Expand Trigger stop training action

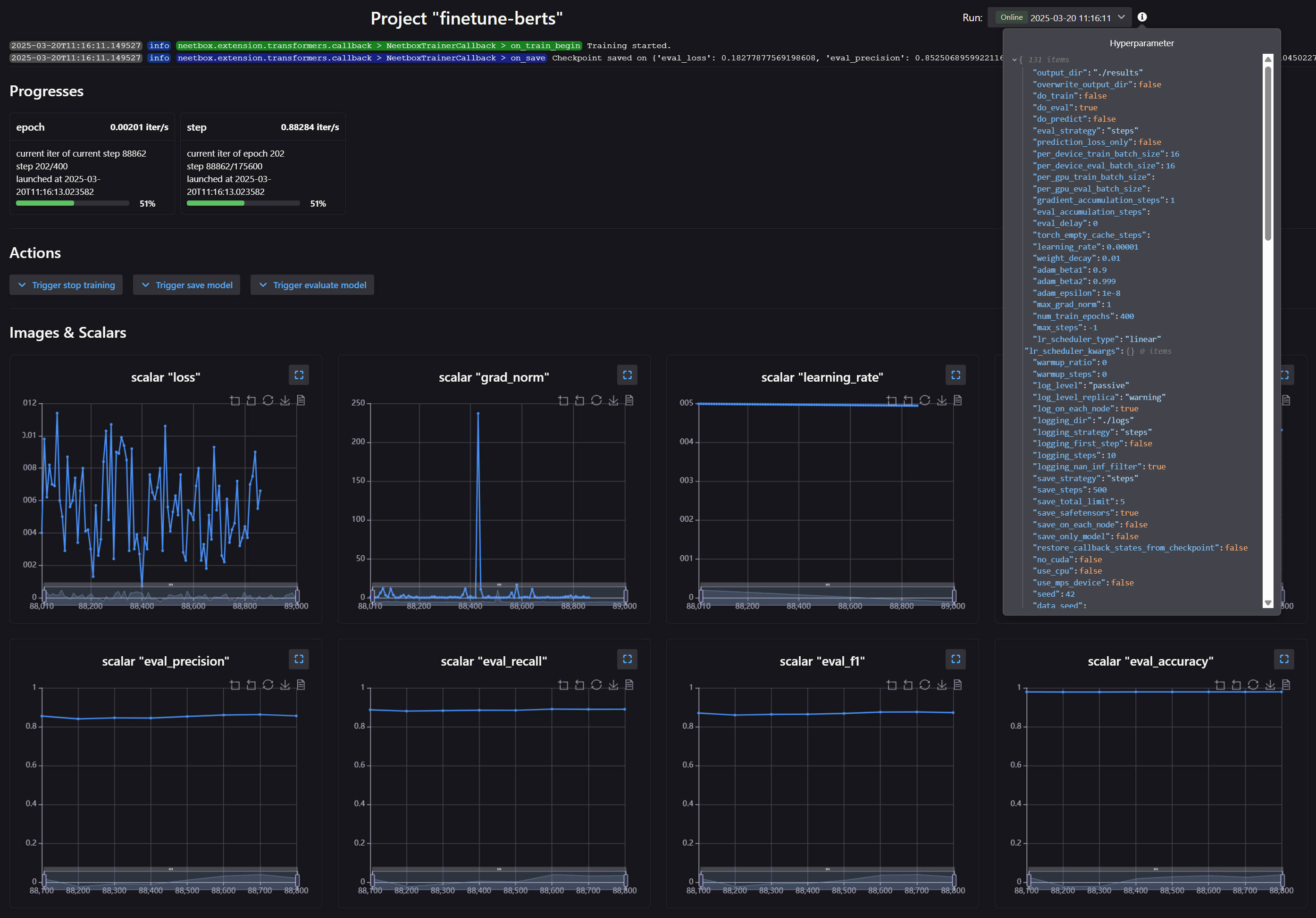pos(66,285)
